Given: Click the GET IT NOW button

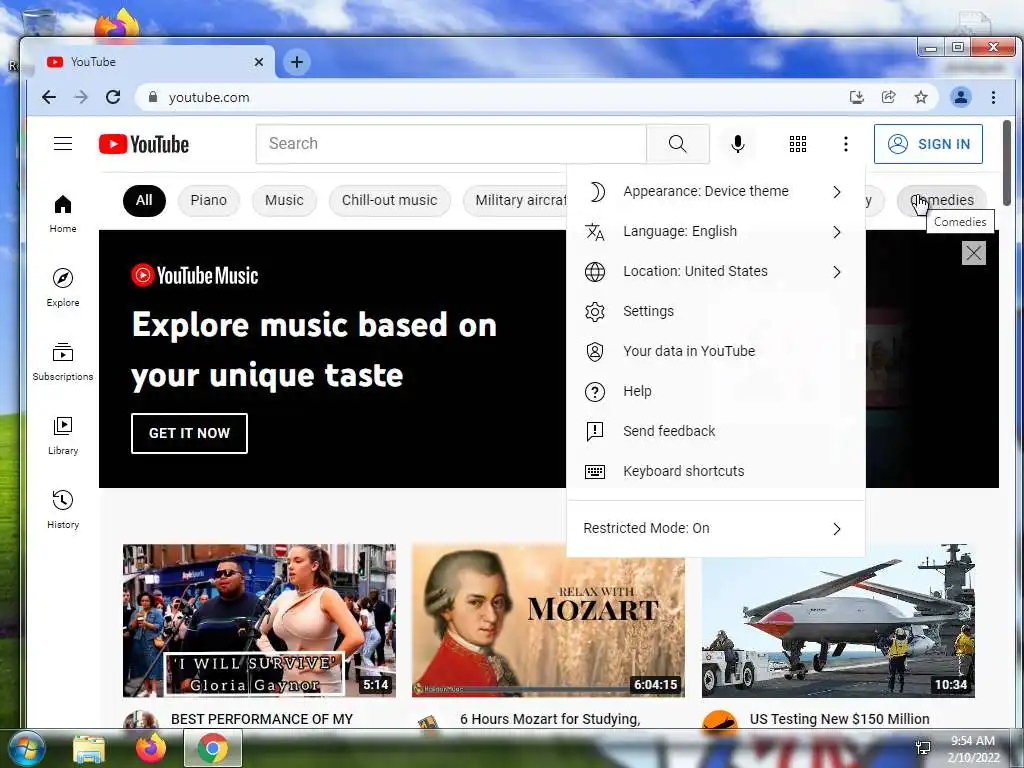Looking at the screenshot, I should point(189,433).
